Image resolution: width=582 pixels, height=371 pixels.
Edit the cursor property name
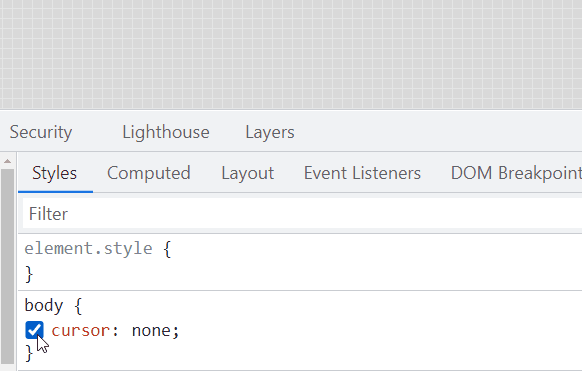point(81,330)
